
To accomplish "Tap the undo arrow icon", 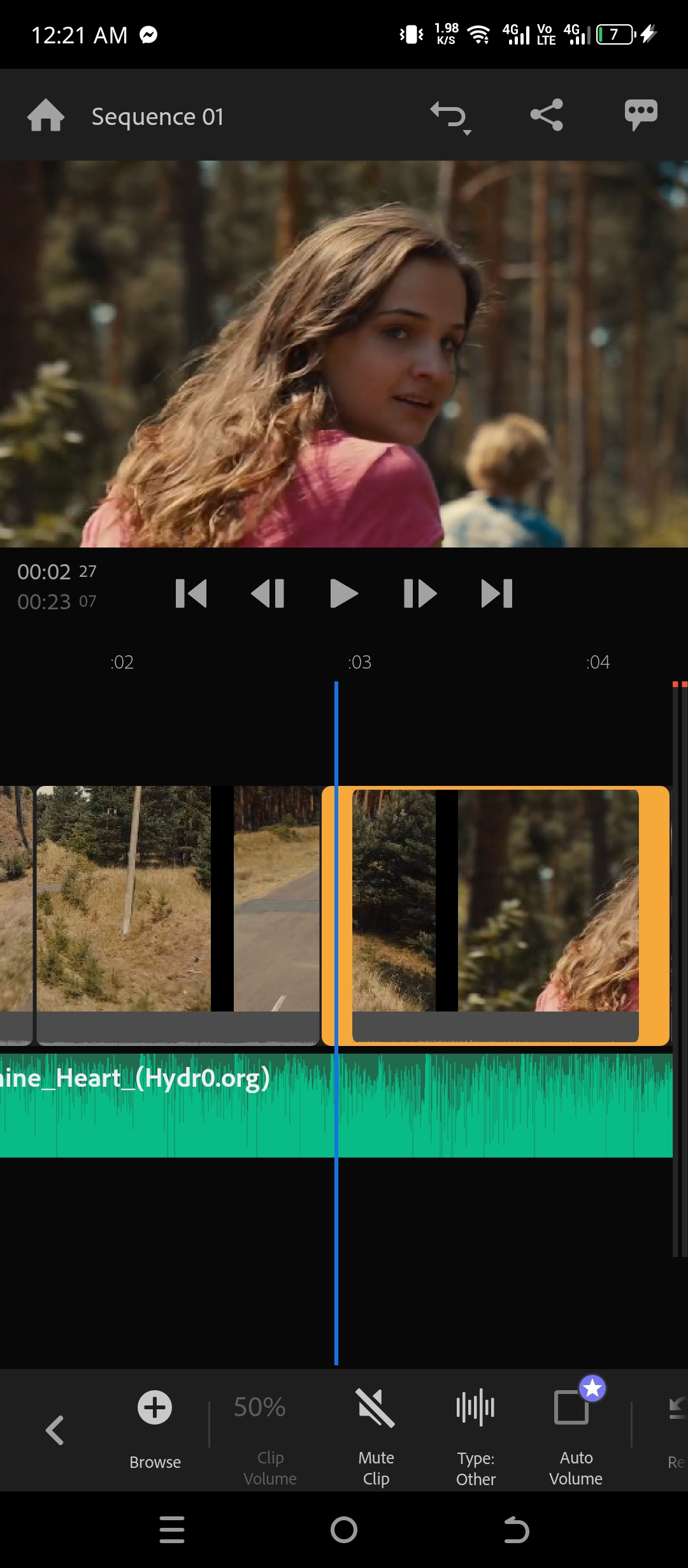I will pos(448,115).
